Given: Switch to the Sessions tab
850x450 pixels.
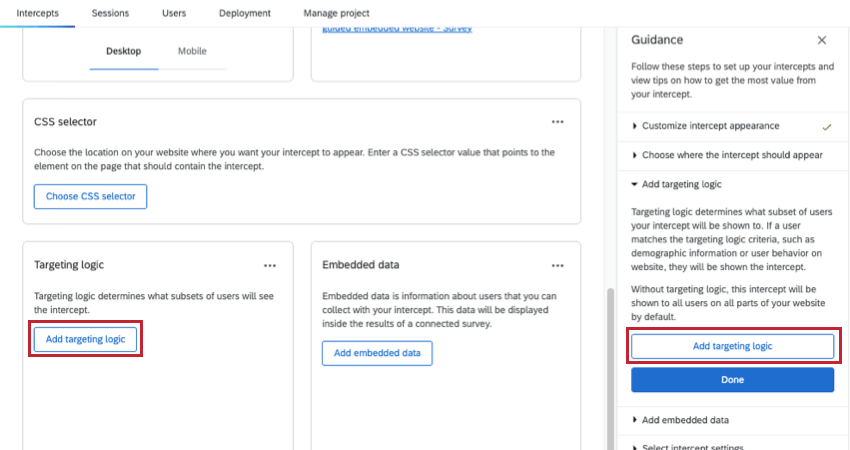Looking at the screenshot, I should point(110,13).
